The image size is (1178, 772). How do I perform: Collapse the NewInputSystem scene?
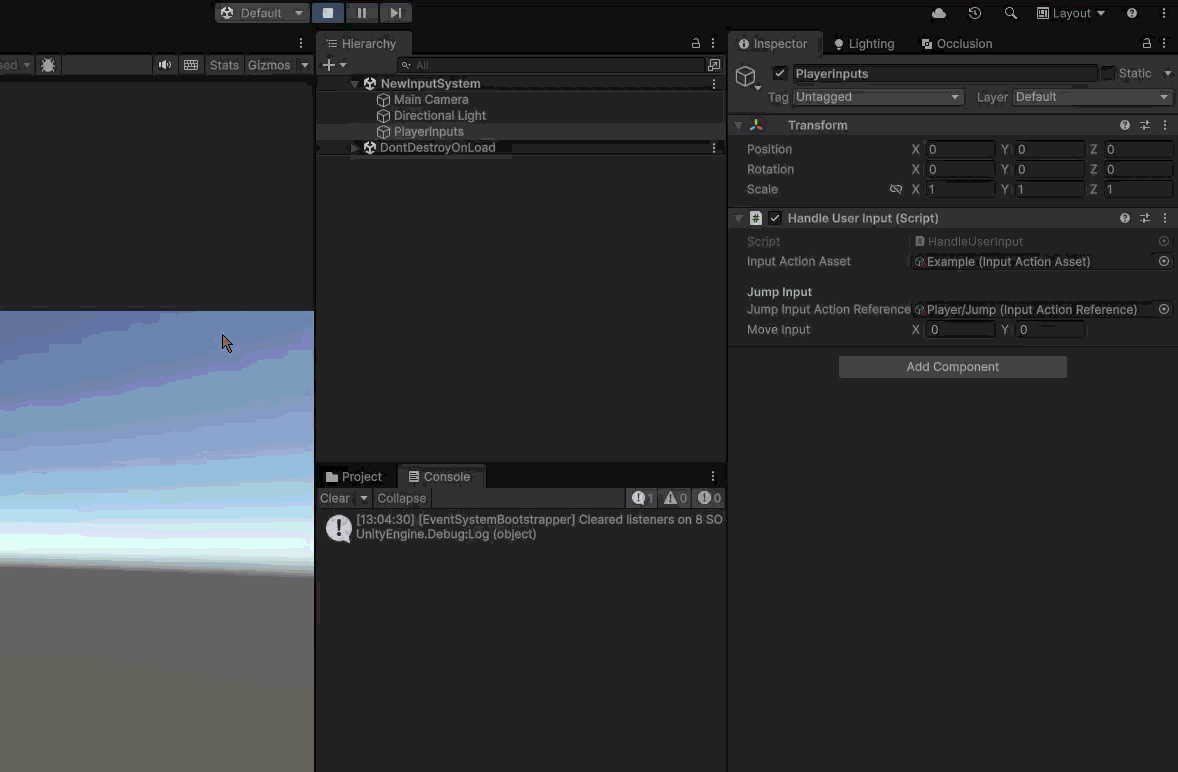coord(354,83)
